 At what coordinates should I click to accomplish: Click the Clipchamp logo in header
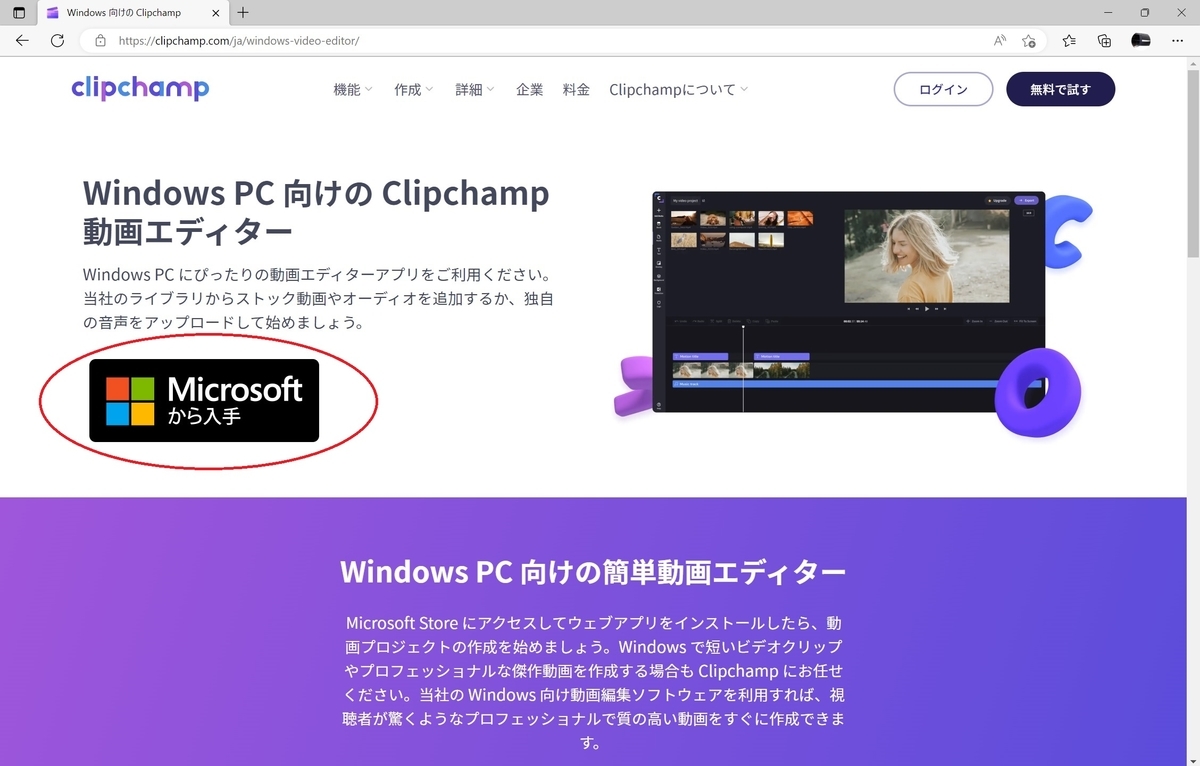coord(140,88)
